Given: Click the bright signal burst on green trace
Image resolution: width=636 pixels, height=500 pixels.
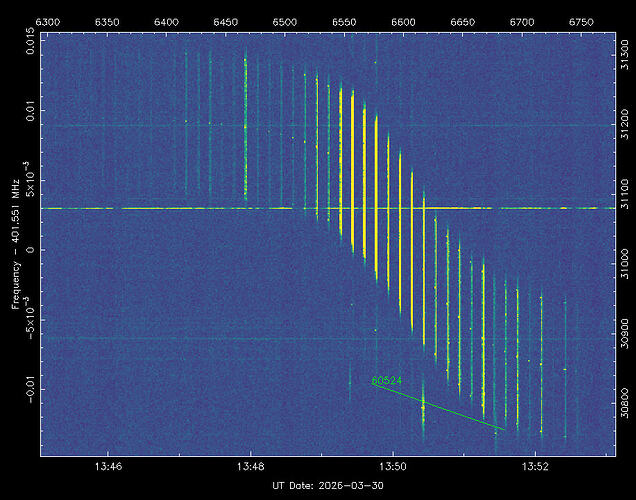Looking at the screenshot, I should coord(423,404).
